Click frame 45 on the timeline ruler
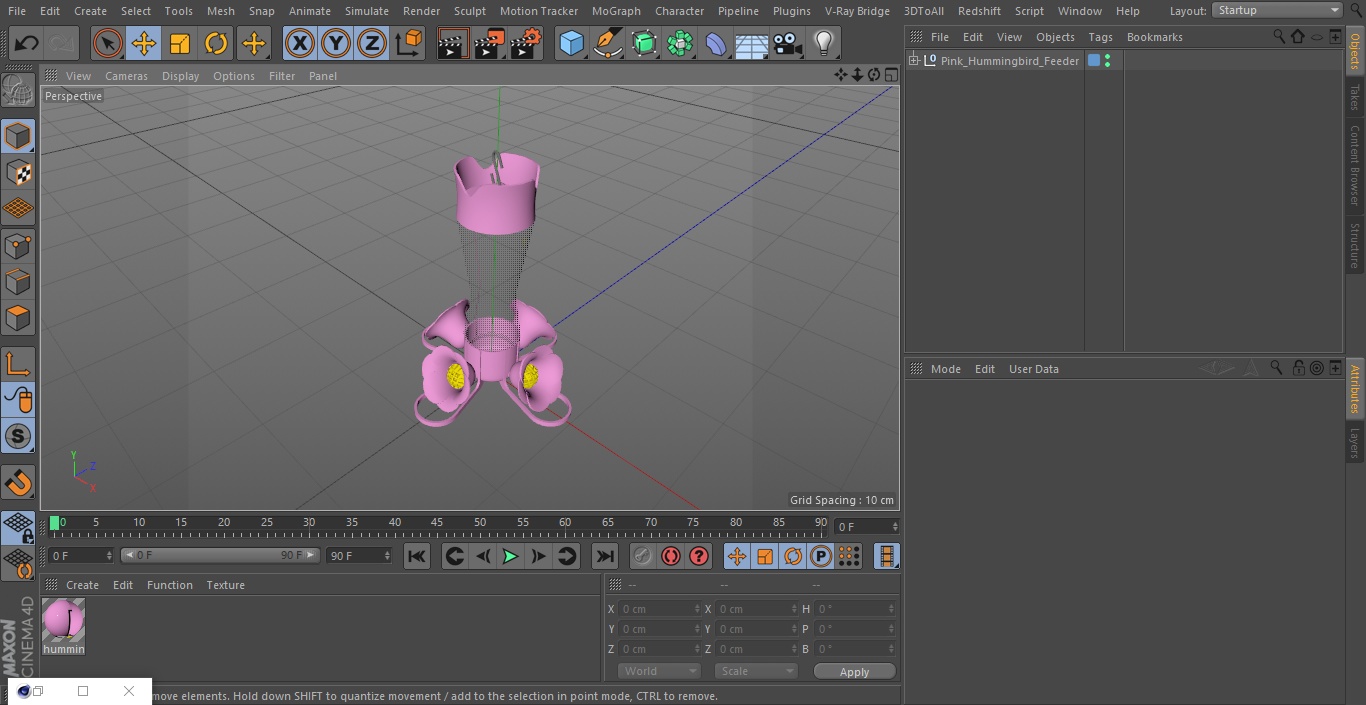 click(437, 523)
